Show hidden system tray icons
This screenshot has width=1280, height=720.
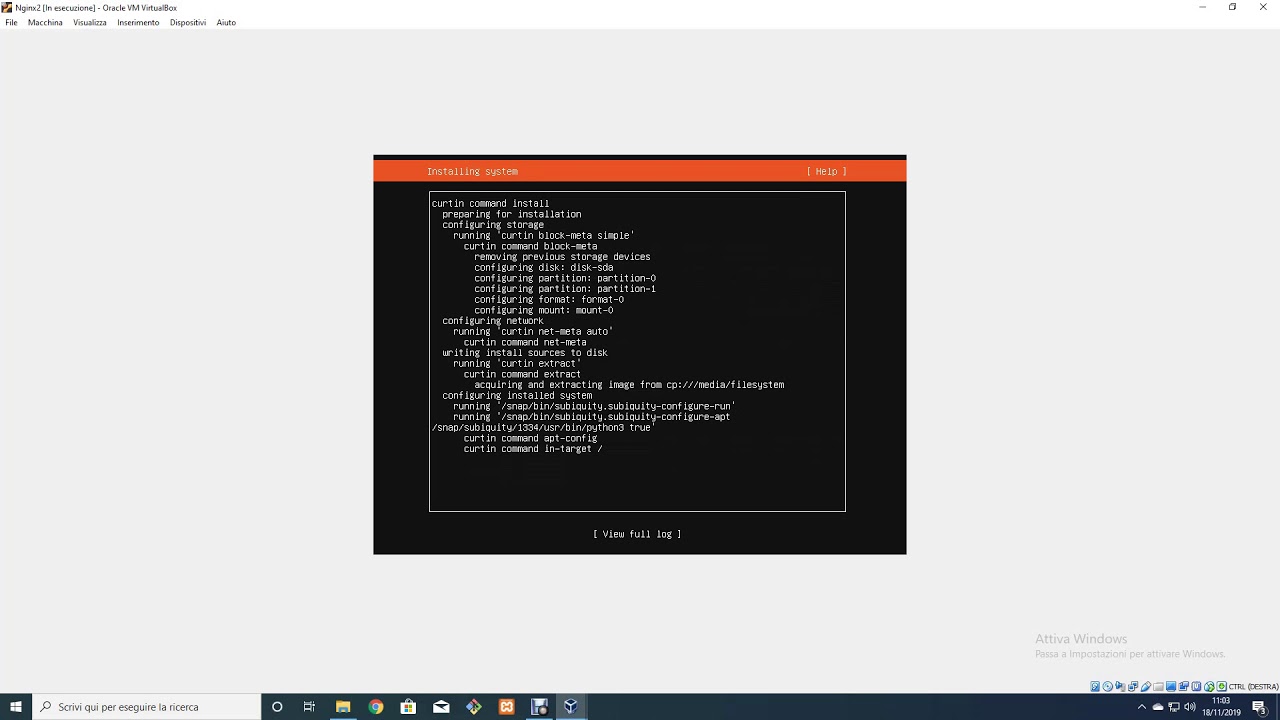1142,707
